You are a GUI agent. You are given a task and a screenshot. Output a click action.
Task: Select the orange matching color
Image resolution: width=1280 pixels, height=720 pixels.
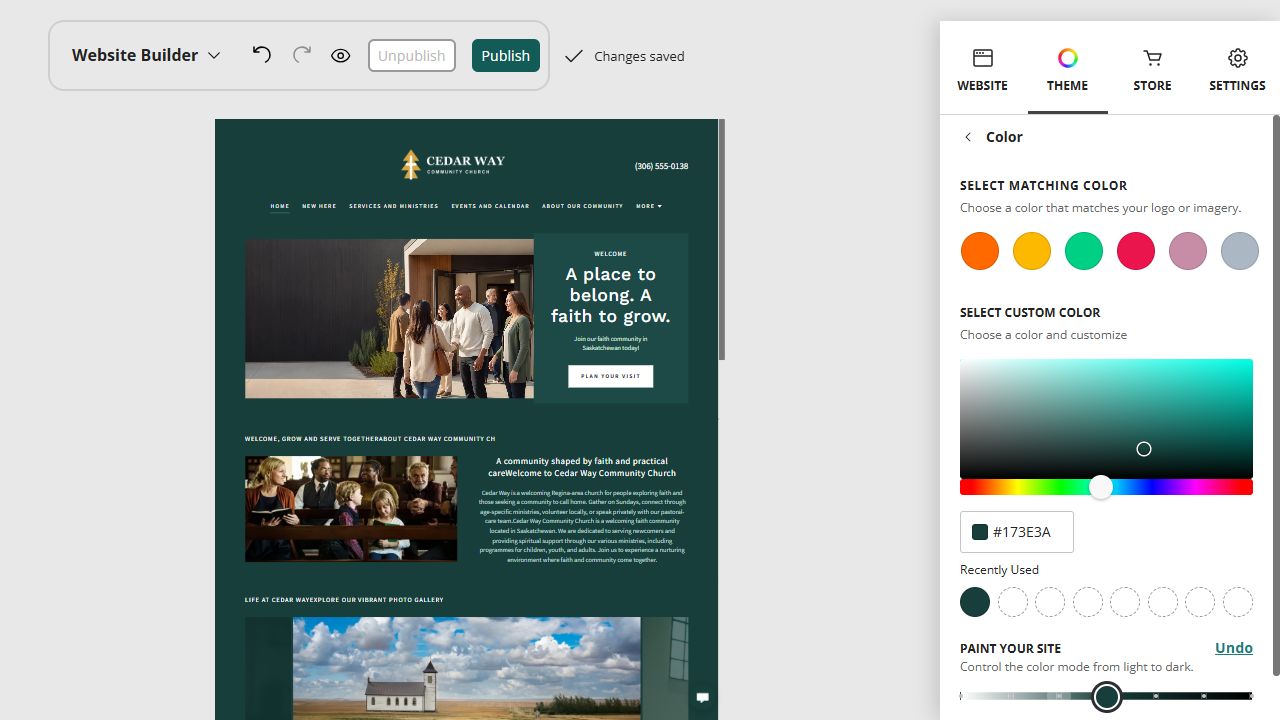[x=980, y=251]
